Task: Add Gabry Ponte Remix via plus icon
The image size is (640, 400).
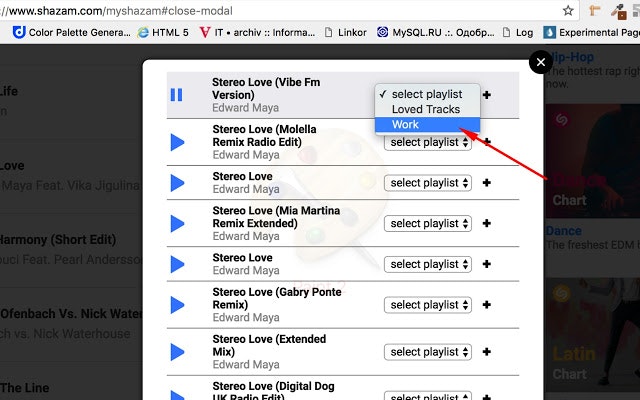Action: [487, 304]
